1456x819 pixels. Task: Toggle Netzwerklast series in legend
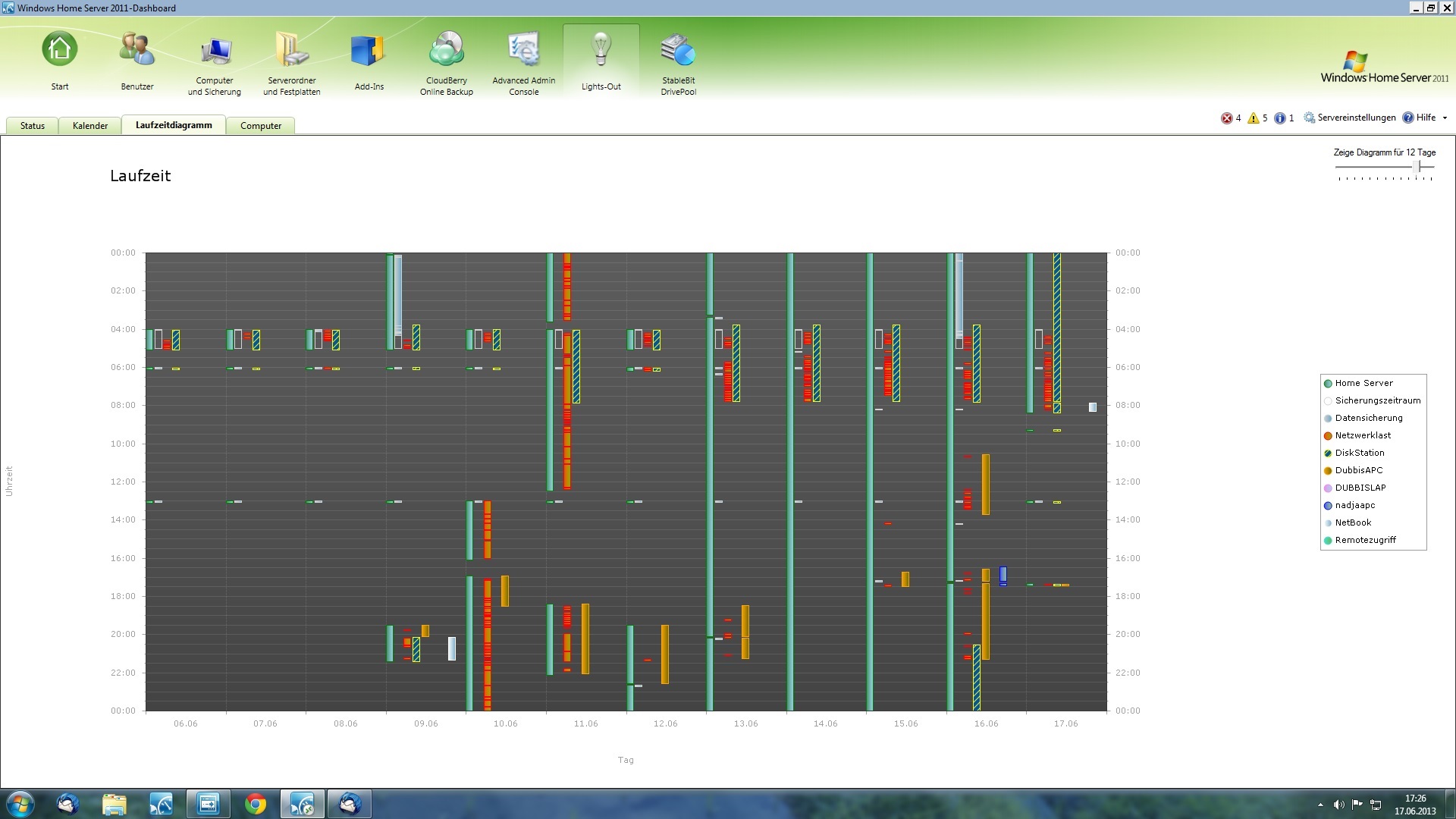[1362, 435]
